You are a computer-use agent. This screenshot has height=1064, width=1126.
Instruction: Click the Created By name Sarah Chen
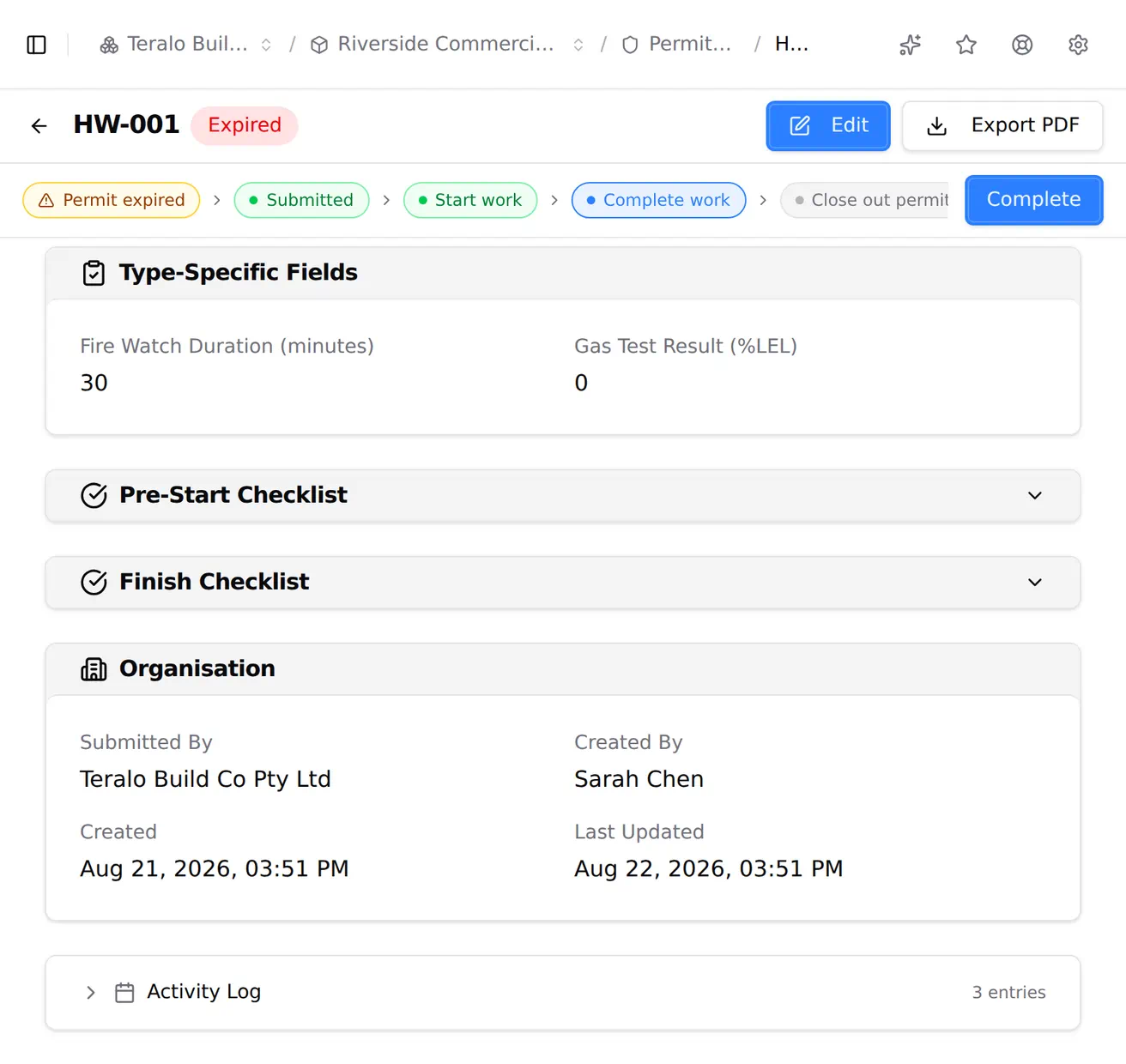(639, 779)
